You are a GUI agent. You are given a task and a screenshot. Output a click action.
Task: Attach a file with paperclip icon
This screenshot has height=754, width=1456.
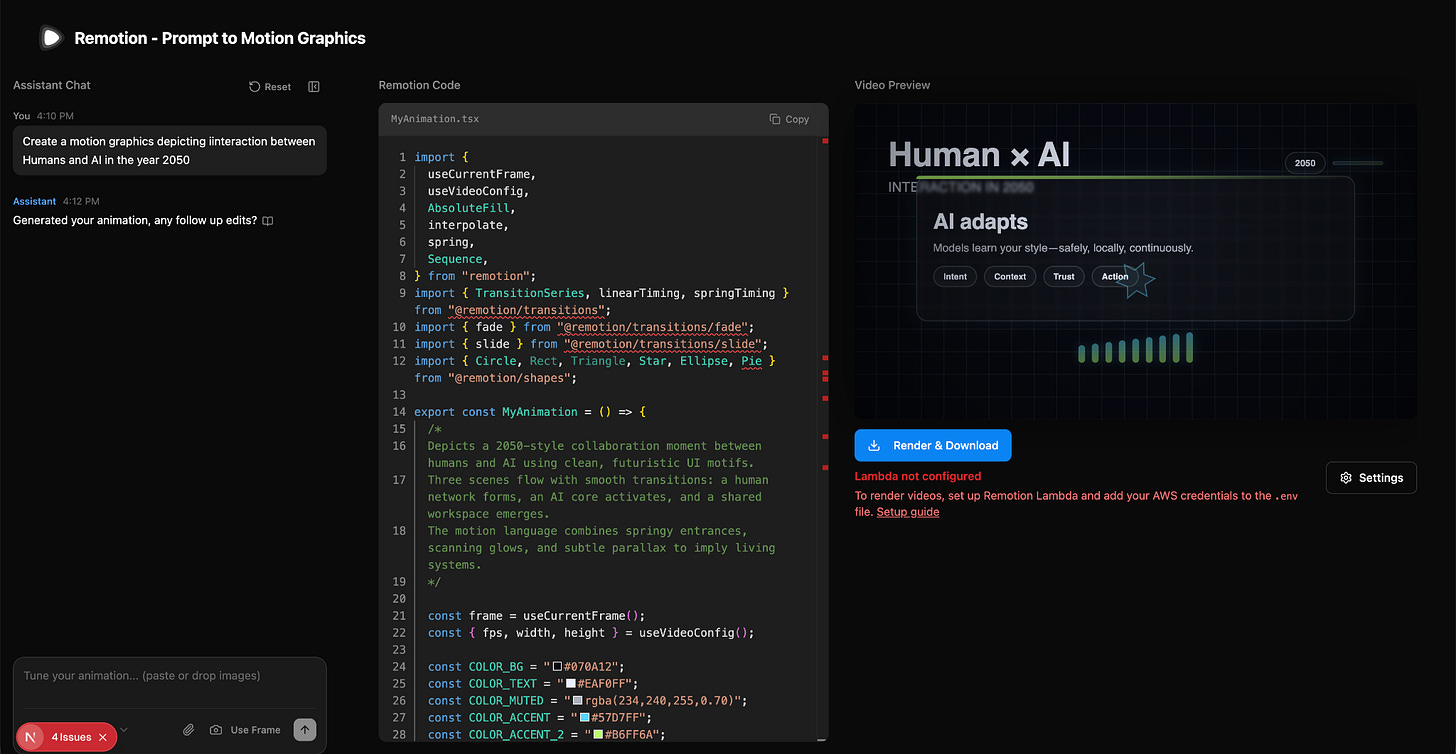coord(188,730)
